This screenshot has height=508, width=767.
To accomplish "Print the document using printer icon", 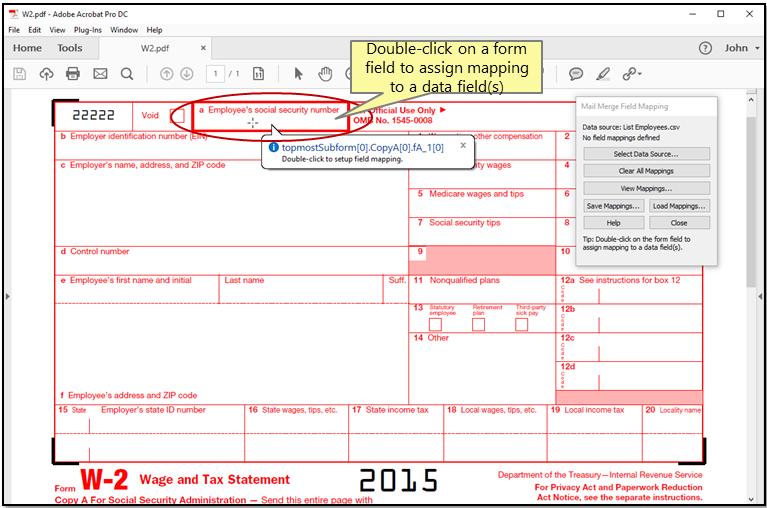I will pyautogui.click(x=73, y=74).
